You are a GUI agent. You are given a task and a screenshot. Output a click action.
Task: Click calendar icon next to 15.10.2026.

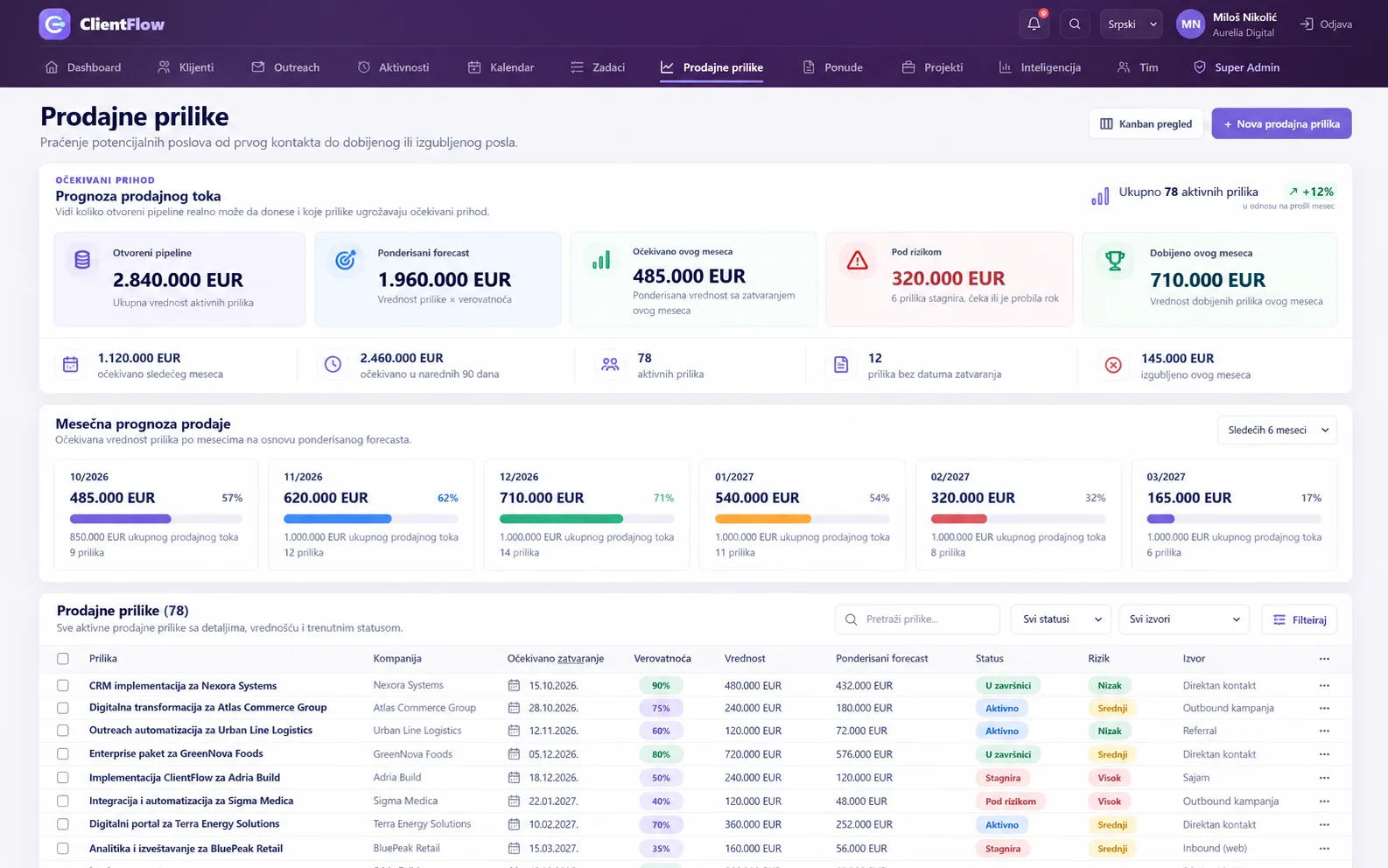514,685
